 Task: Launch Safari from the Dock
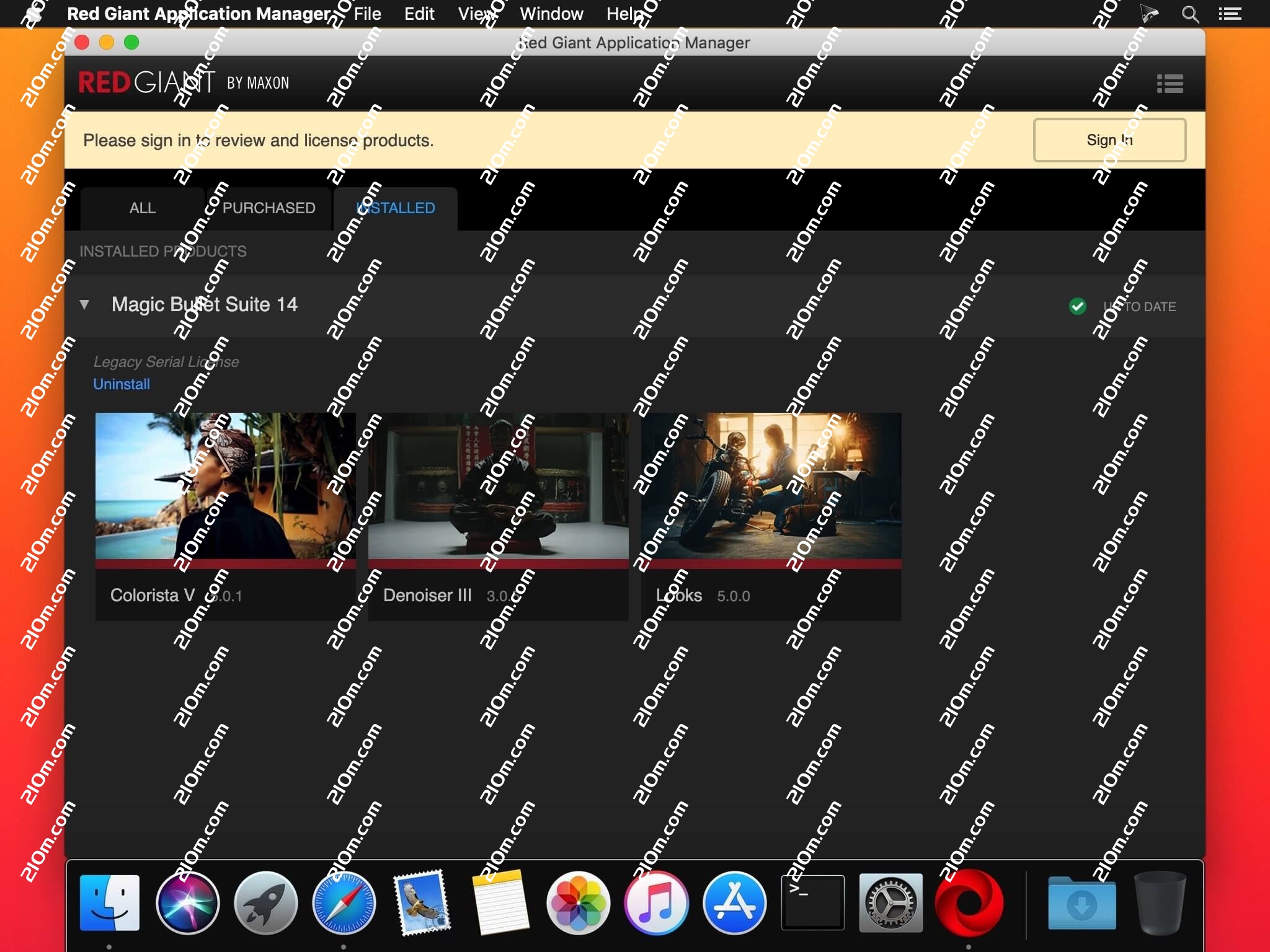[x=344, y=902]
